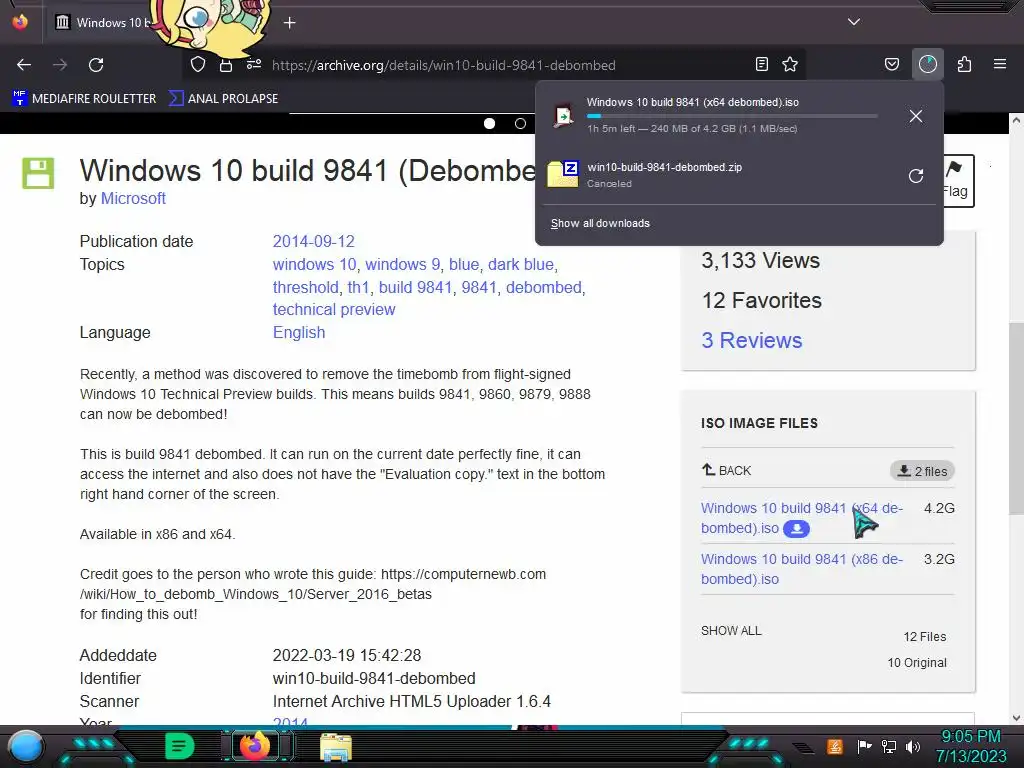Open the 3 Reviews link
Viewport: 1024px width, 768px height.
pos(752,340)
